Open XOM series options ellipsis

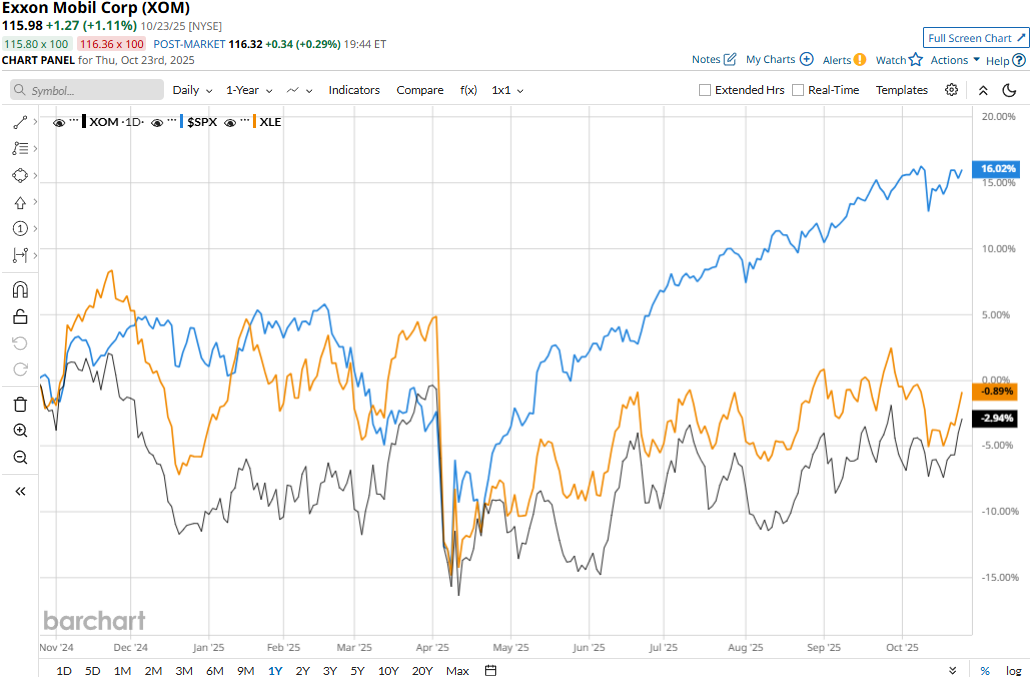[x=74, y=120]
